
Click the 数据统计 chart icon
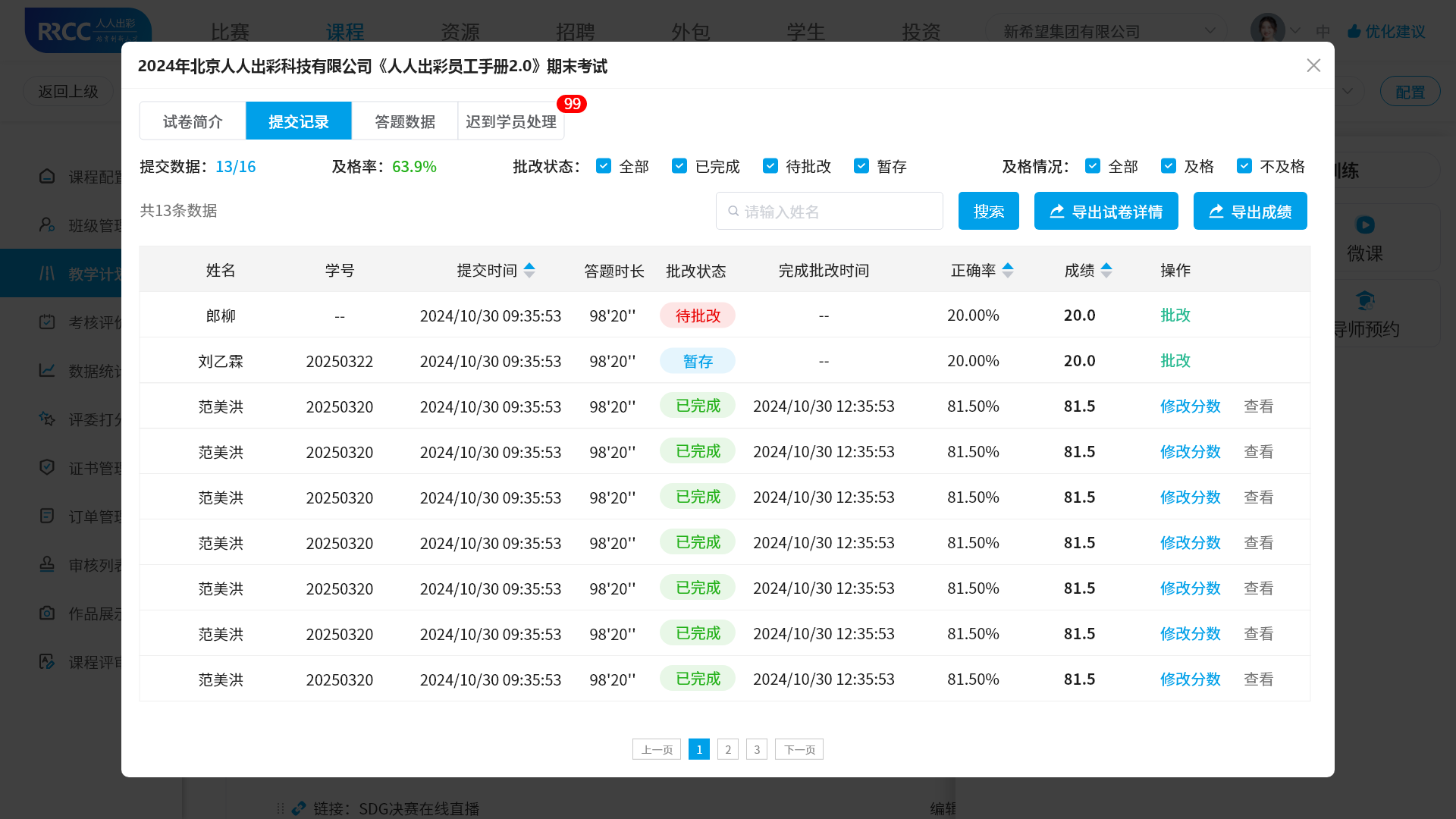coord(47,370)
